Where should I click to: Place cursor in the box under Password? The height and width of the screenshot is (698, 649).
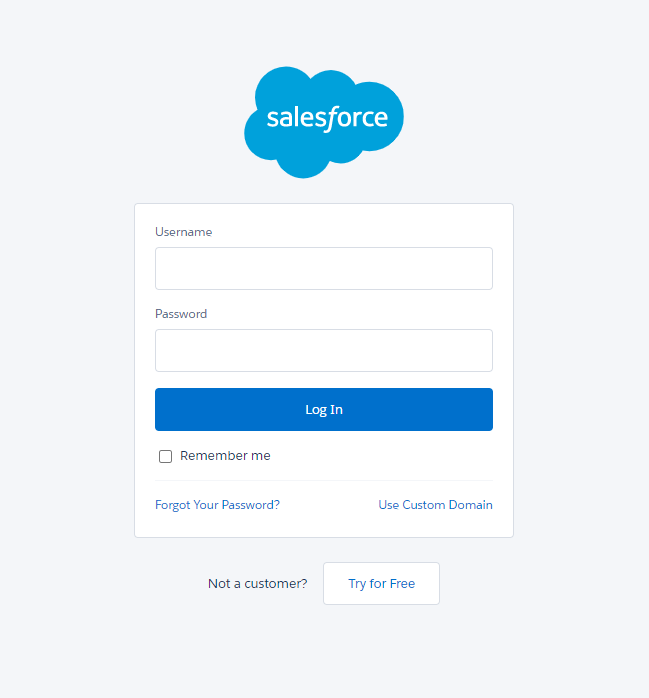click(324, 350)
